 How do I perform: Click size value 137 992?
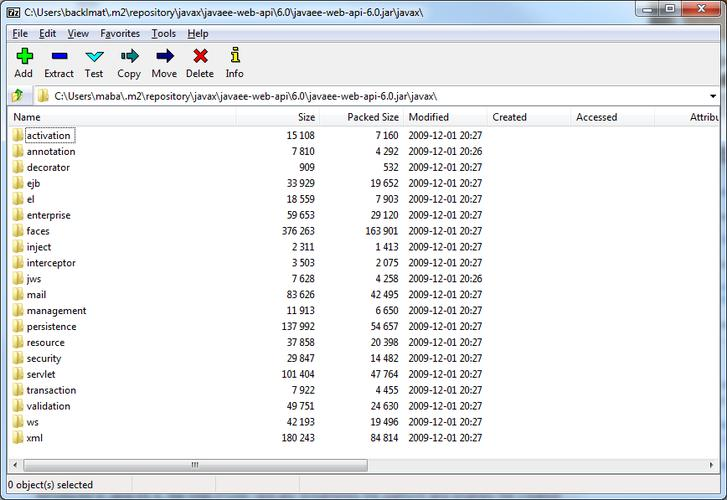pyautogui.click(x=298, y=326)
